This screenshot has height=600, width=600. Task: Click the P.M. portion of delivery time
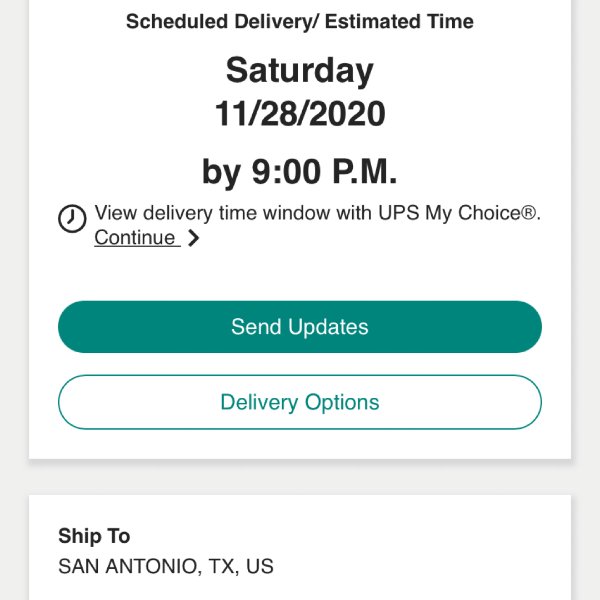pyautogui.click(x=365, y=172)
